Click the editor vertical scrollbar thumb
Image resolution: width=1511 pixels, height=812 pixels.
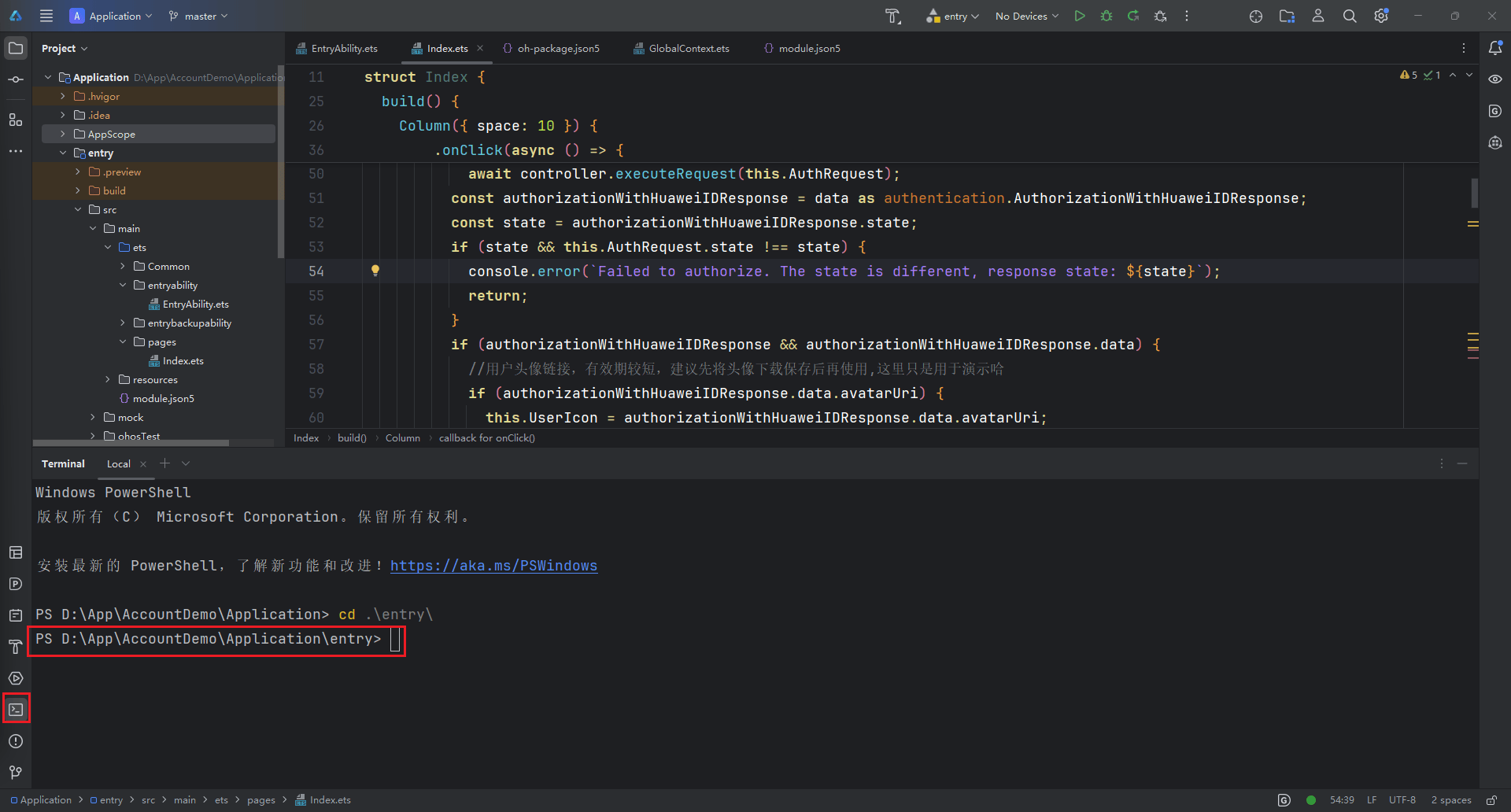1474,193
